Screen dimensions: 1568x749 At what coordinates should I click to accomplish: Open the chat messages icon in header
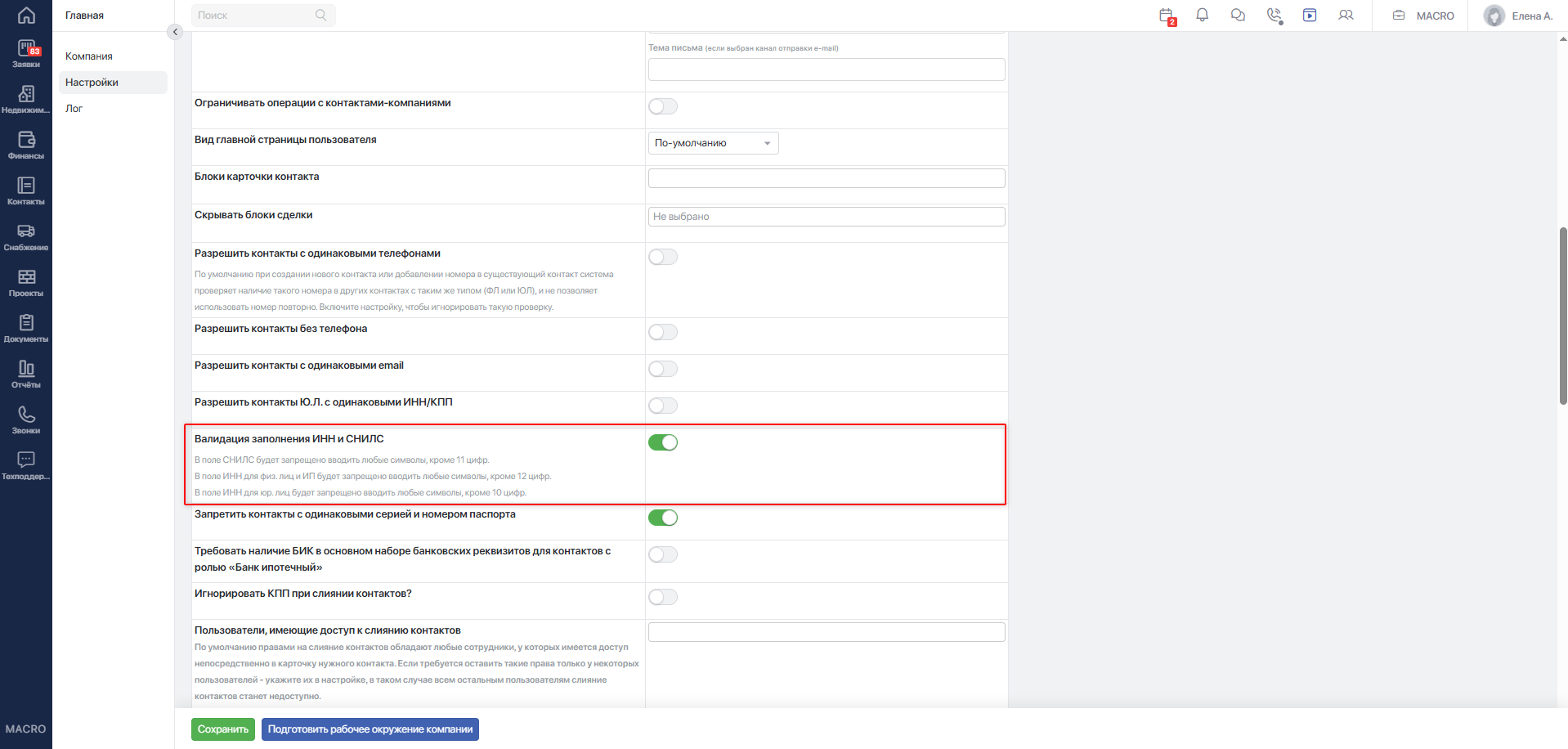pyautogui.click(x=1238, y=15)
